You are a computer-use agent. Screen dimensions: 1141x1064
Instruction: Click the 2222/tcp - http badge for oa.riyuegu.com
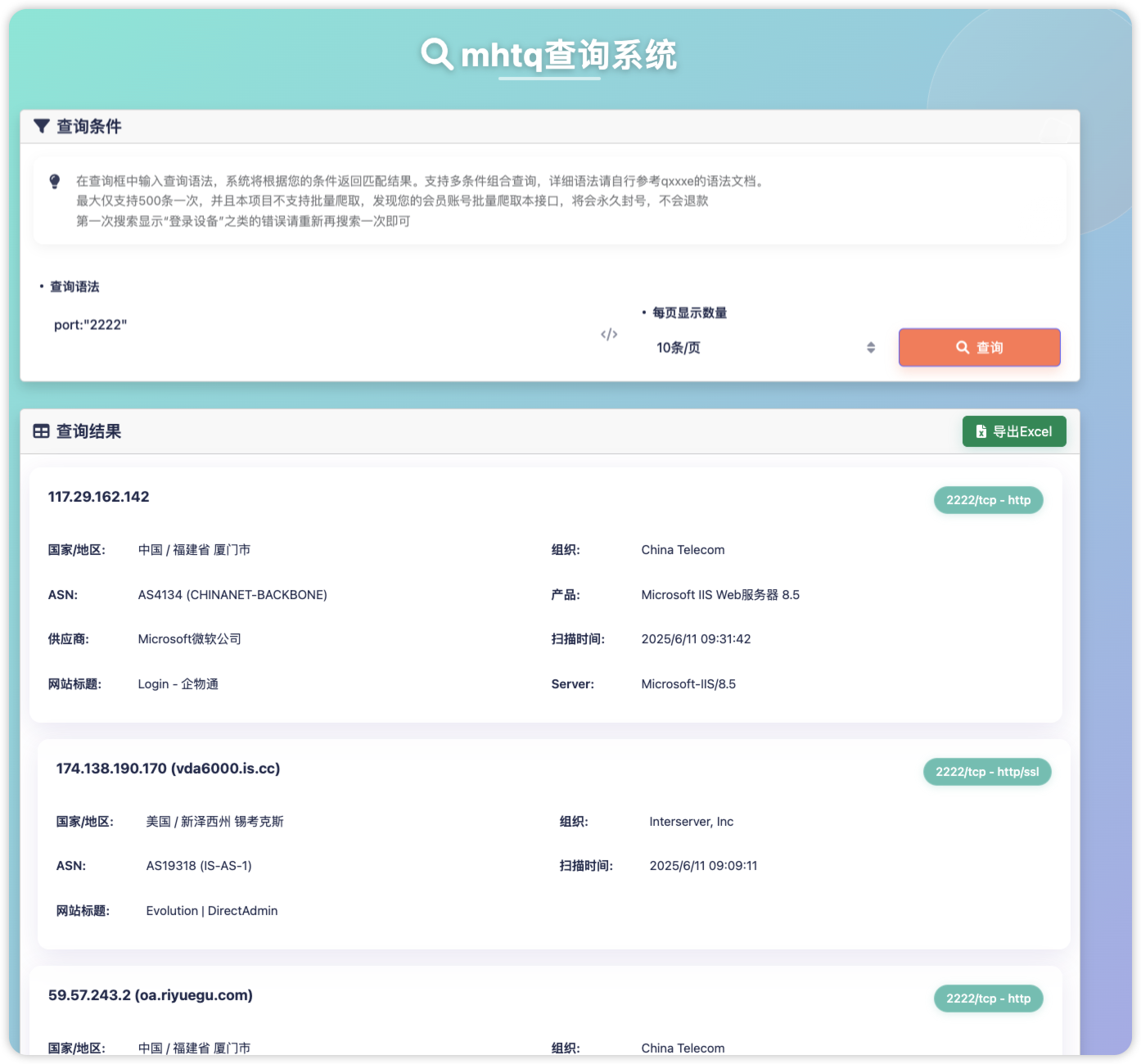pos(988,999)
